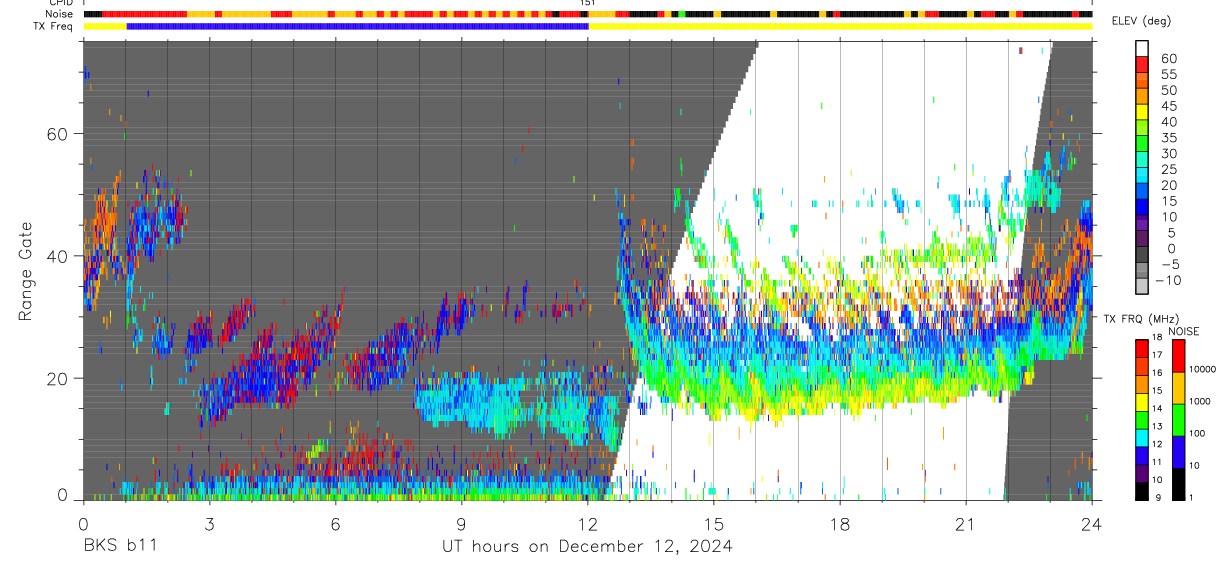The height and width of the screenshot is (567, 1228).
Task: Click the 'NOISE' legend title
Action: click(1183, 331)
